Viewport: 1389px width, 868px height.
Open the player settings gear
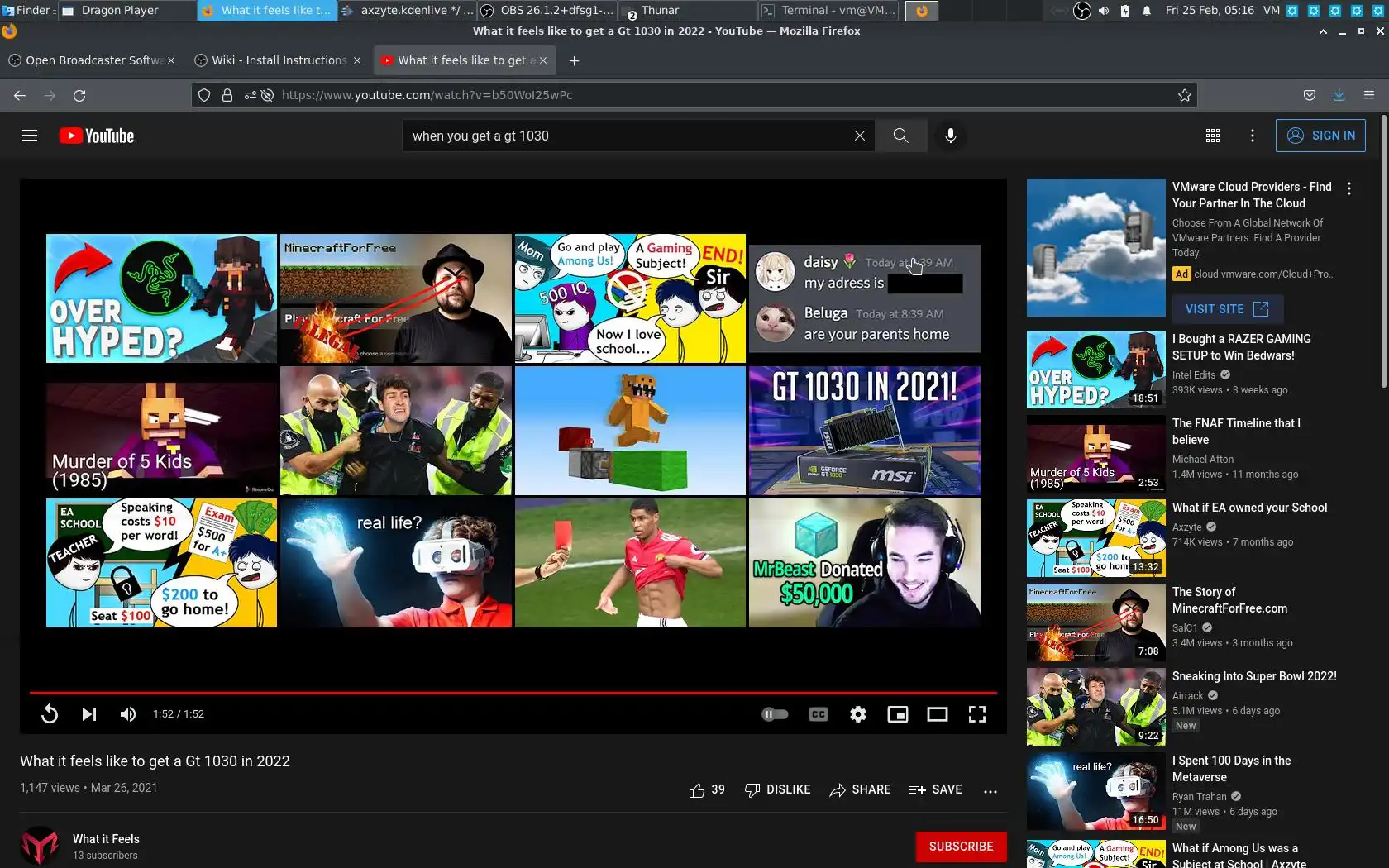(858, 714)
